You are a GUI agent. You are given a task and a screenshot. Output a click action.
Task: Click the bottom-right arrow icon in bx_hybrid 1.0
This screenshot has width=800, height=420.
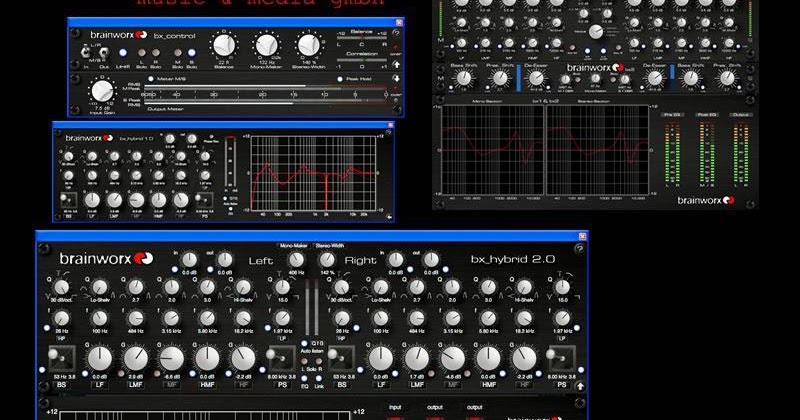pyautogui.click(x=389, y=217)
